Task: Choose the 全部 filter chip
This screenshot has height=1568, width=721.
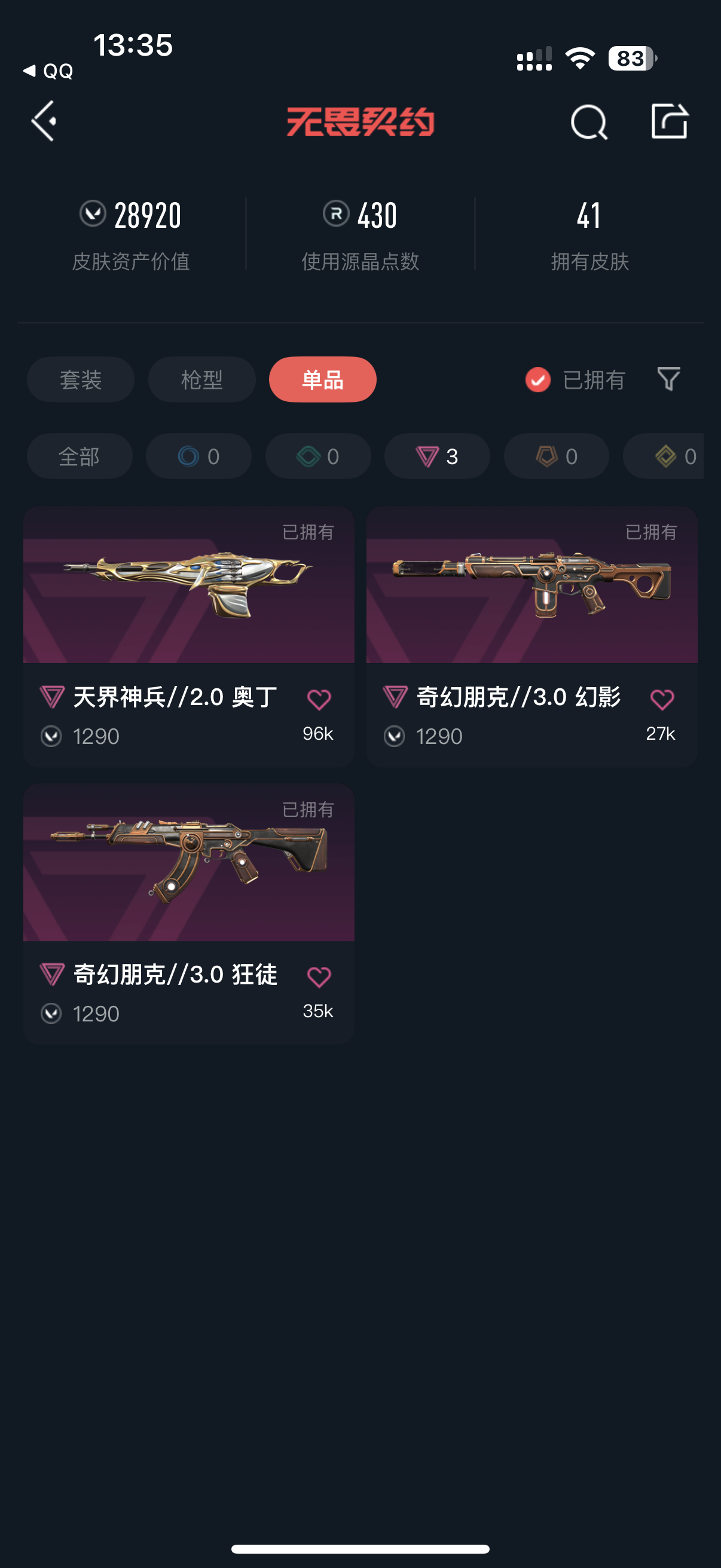Action: coord(79,456)
